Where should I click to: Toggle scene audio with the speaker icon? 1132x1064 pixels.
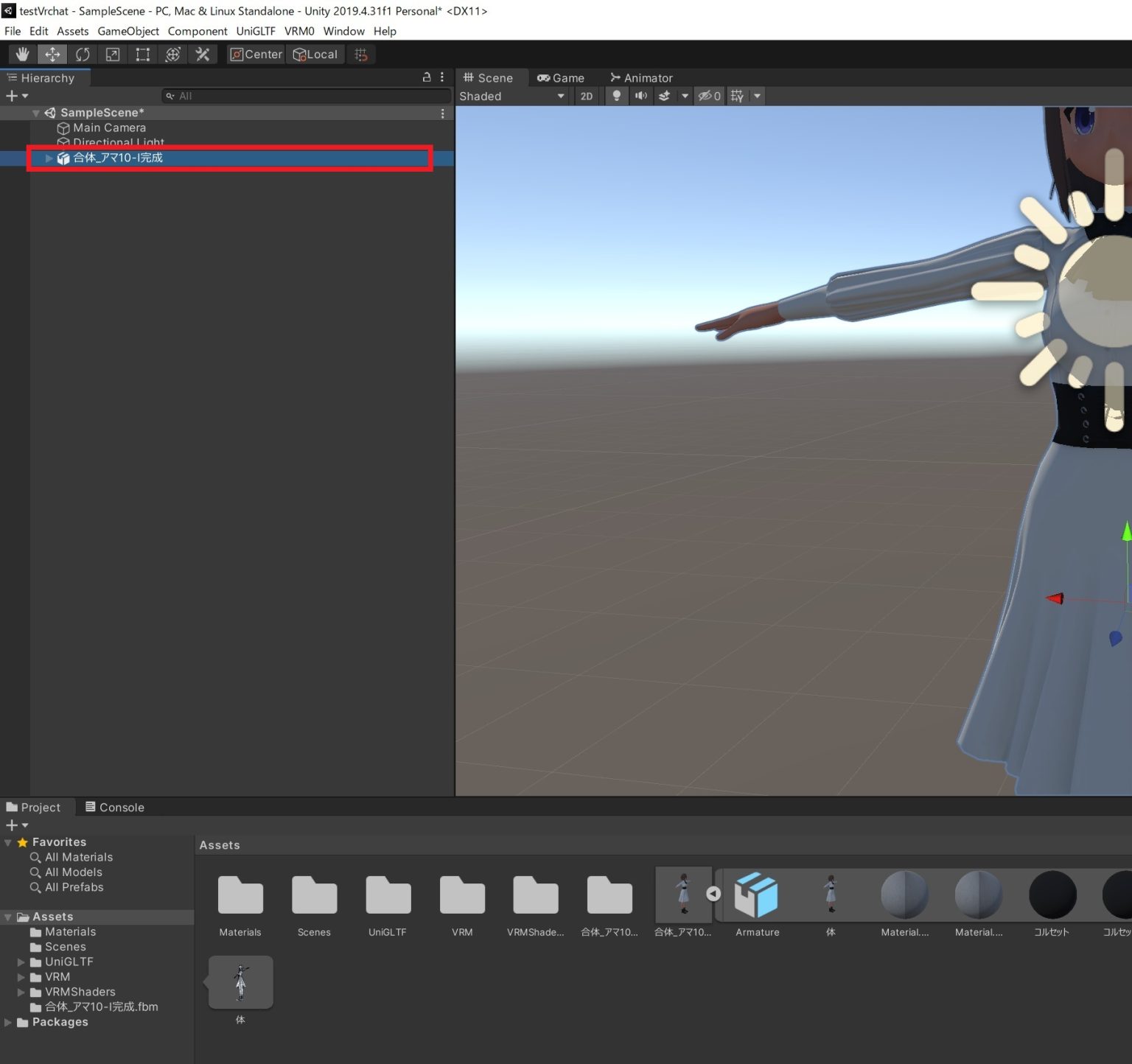640,96
